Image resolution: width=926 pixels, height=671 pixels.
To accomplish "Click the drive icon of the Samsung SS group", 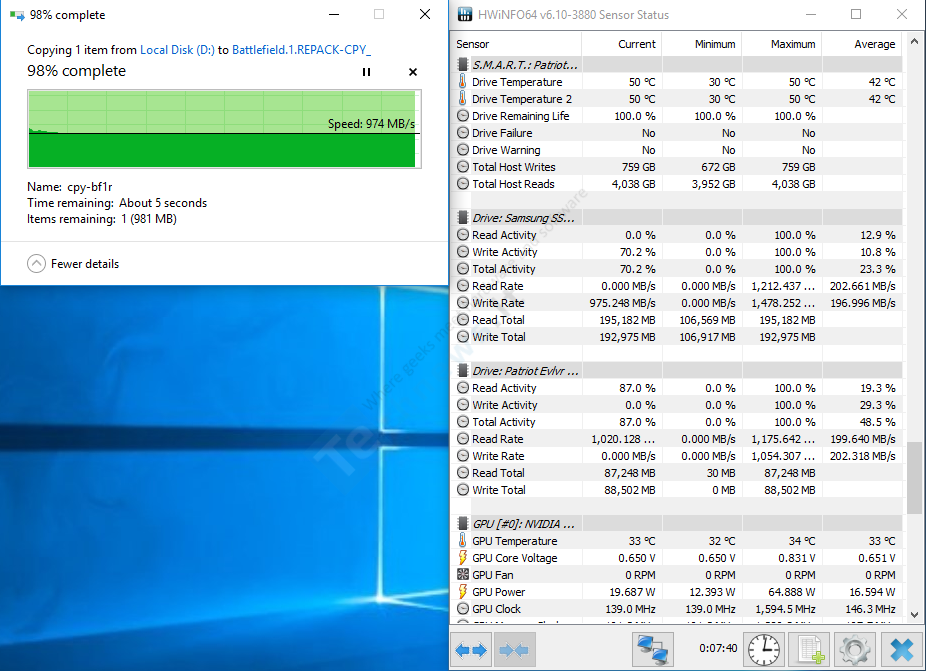I will pyautogui.click(x=463, y=217).
